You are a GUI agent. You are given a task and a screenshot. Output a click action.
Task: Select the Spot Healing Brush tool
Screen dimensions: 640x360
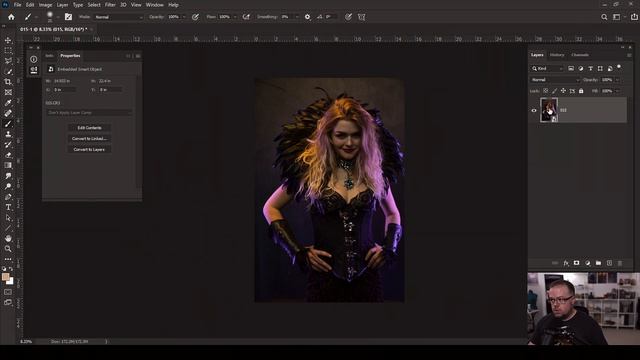8,113
